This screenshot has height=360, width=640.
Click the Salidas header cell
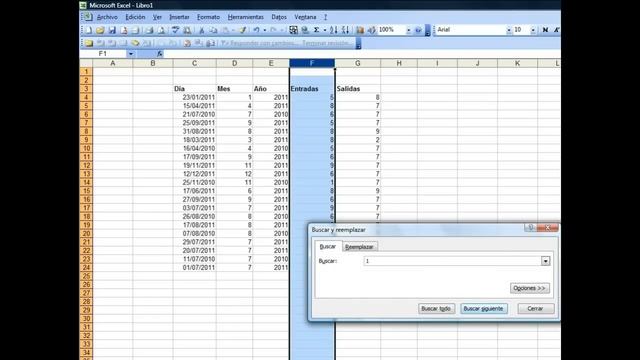tap(358, 89)
